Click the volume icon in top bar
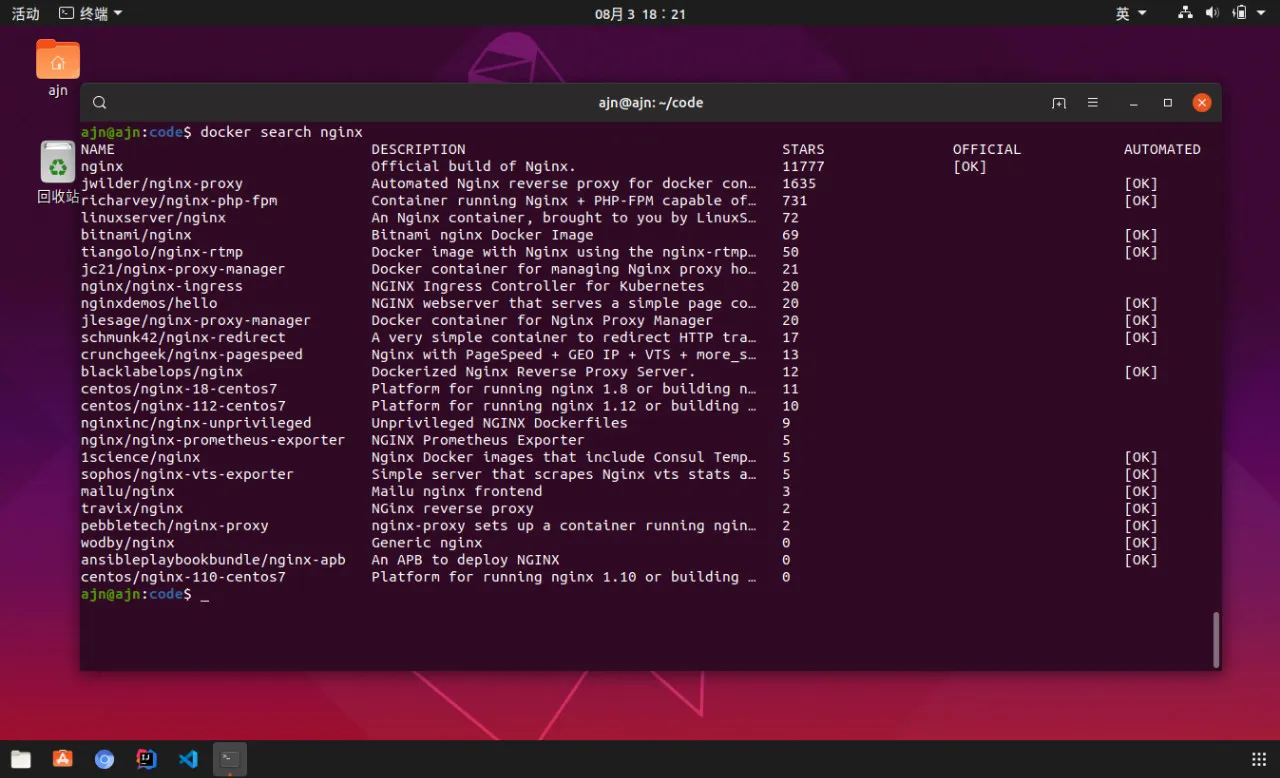The height and width of the screenshot is (778, 1280). 1212,13
